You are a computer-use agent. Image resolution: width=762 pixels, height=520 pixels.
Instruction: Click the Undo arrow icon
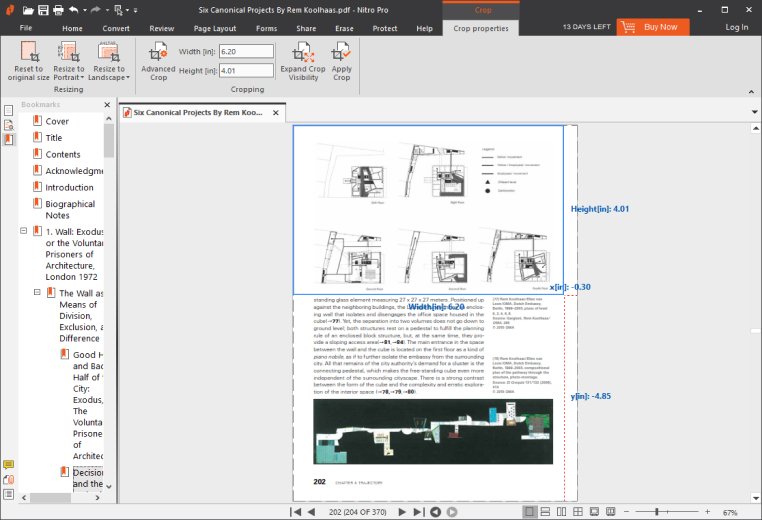pyautogui.click(x=73, y=10)
